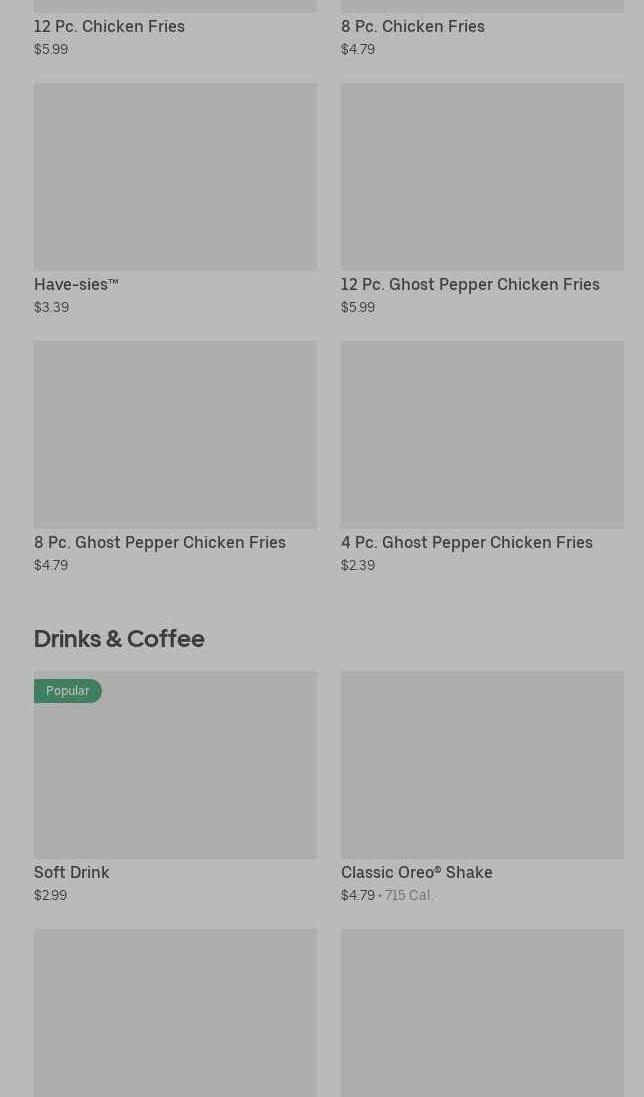Image resolution: width=644 pixels, height=1097 pixels.
Task: Open 4 Pc. Ghost Pepper Chicken Fries title
Action: pyautogui.click(x=467, y=543)
